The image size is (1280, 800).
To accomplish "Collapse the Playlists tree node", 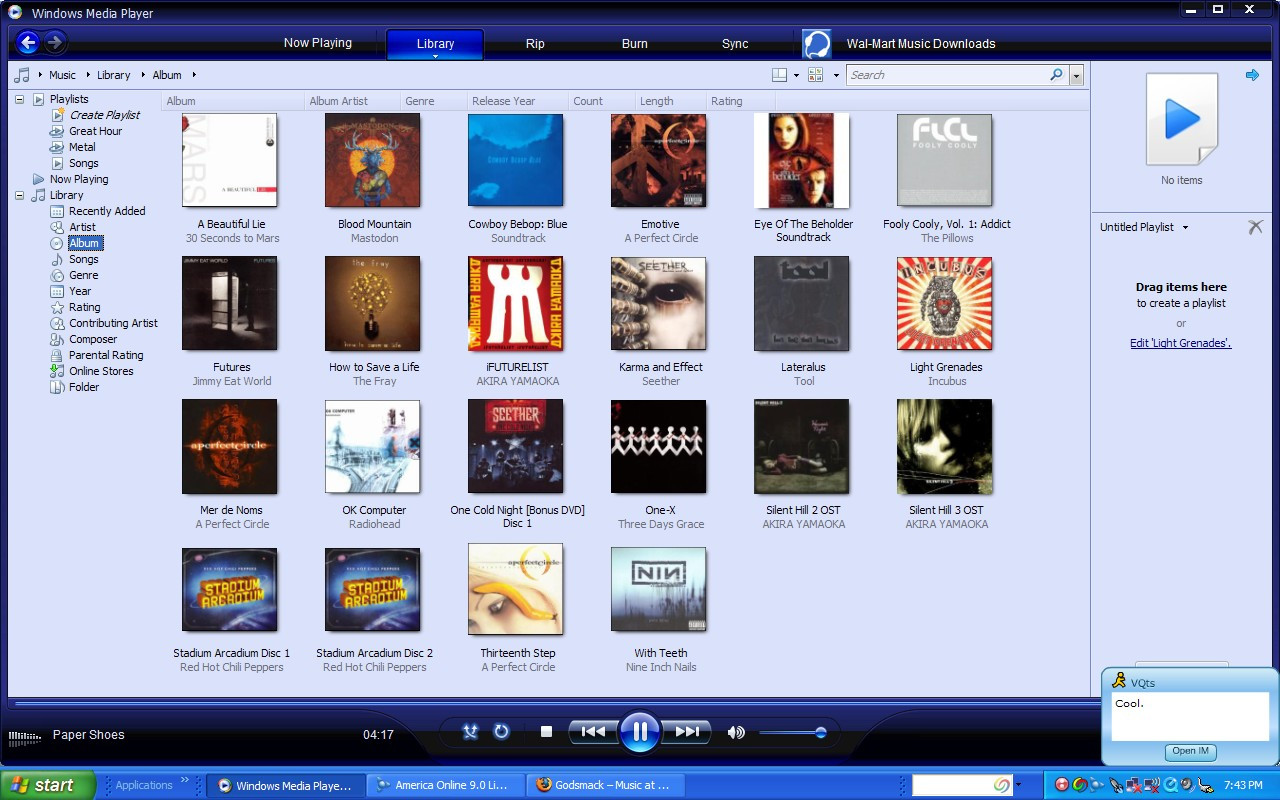I will pos(19,99).
